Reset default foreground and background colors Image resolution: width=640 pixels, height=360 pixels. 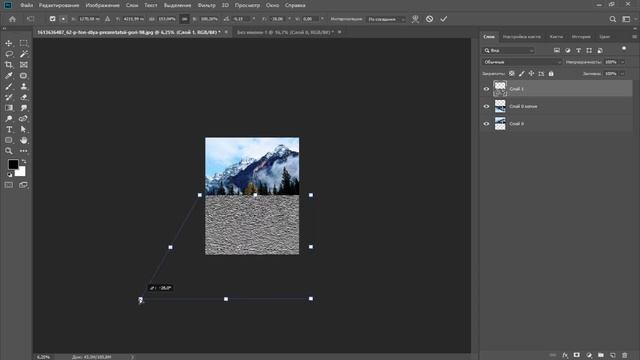click(9, 175)
